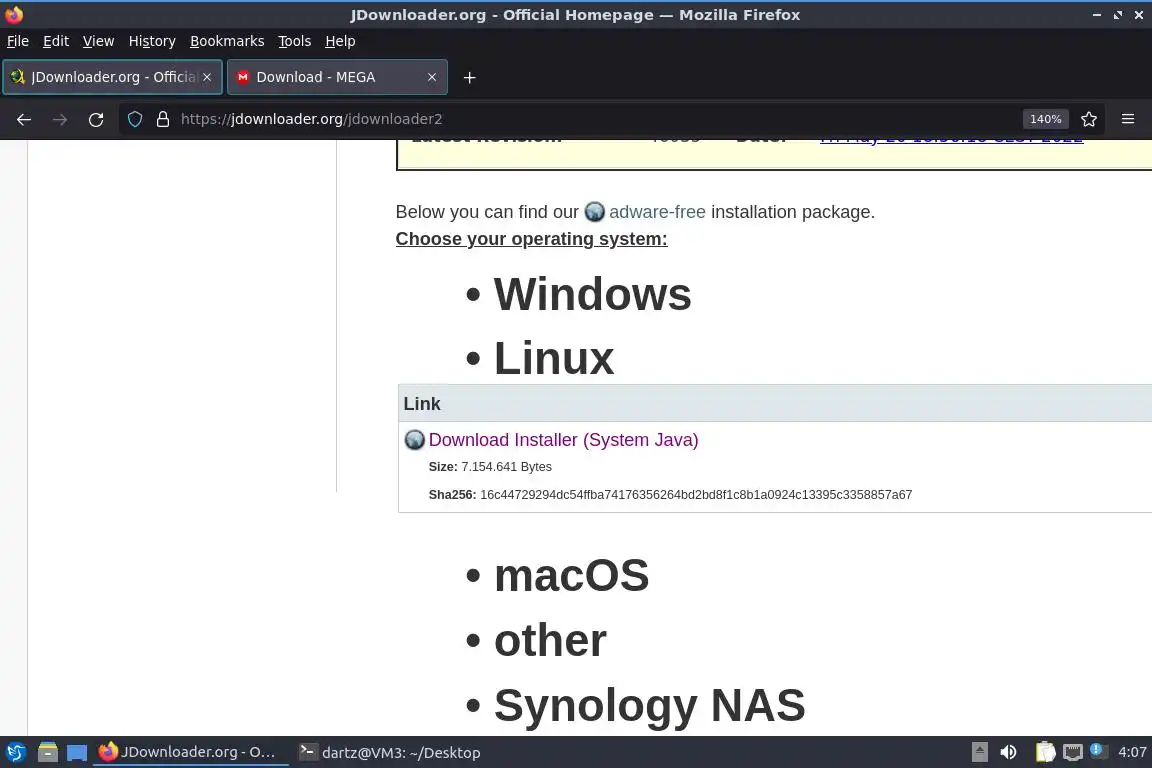Collapse the Linux download section
Screen dimensions: 1152x768
tap(554, 358)
